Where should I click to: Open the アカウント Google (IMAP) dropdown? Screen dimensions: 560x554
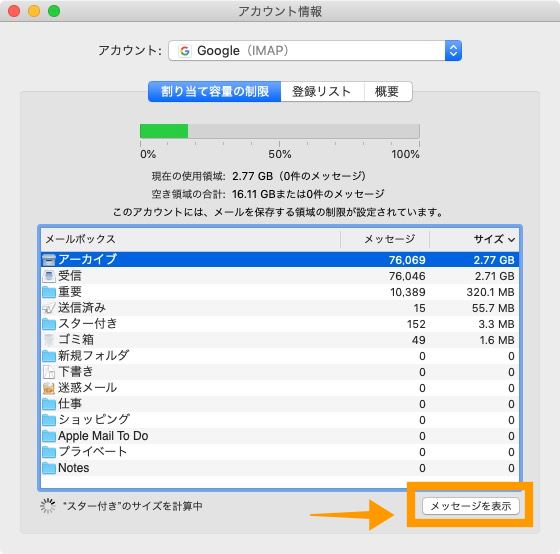[x=315, y=51]
